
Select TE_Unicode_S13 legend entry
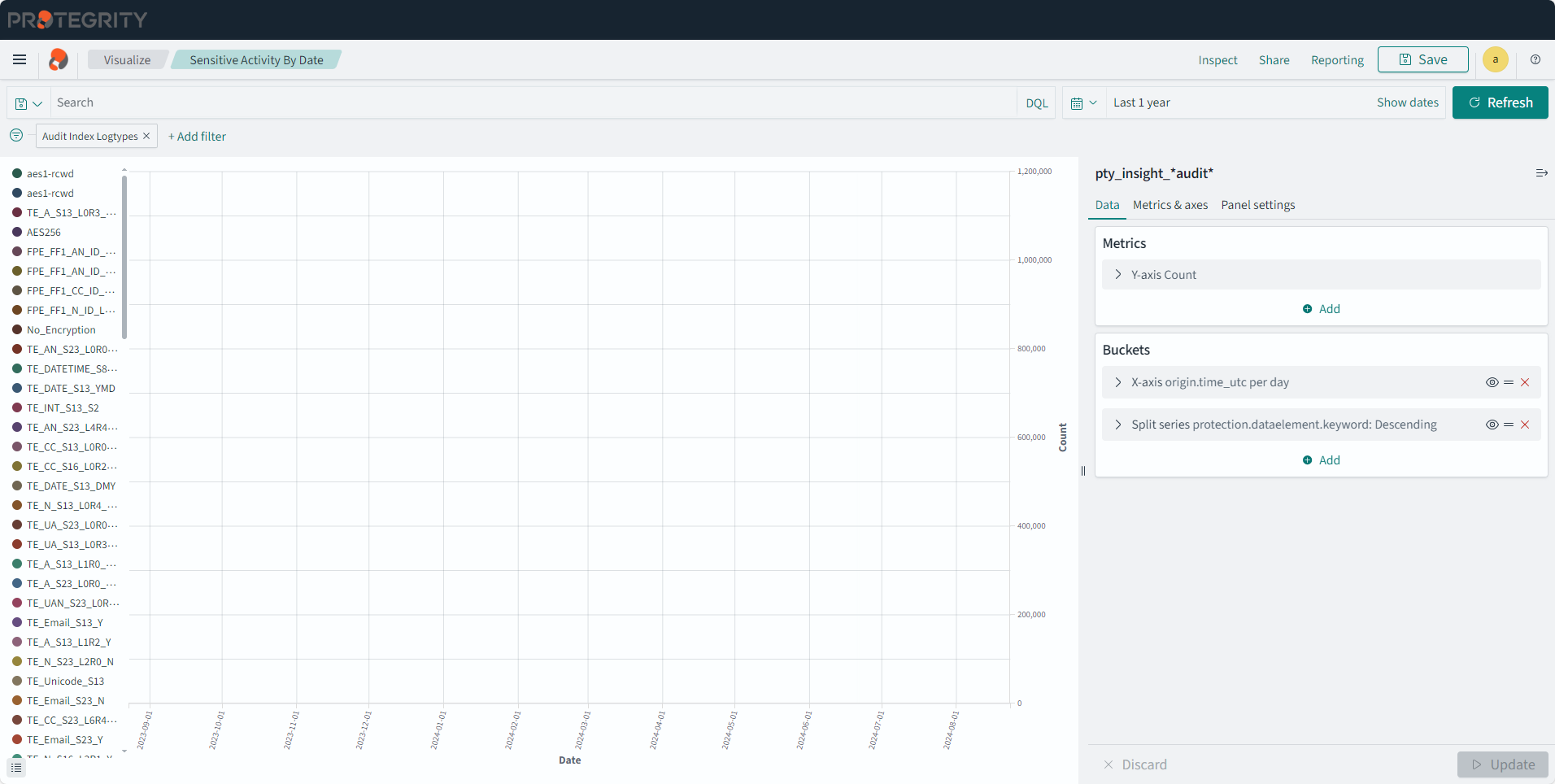65,681
